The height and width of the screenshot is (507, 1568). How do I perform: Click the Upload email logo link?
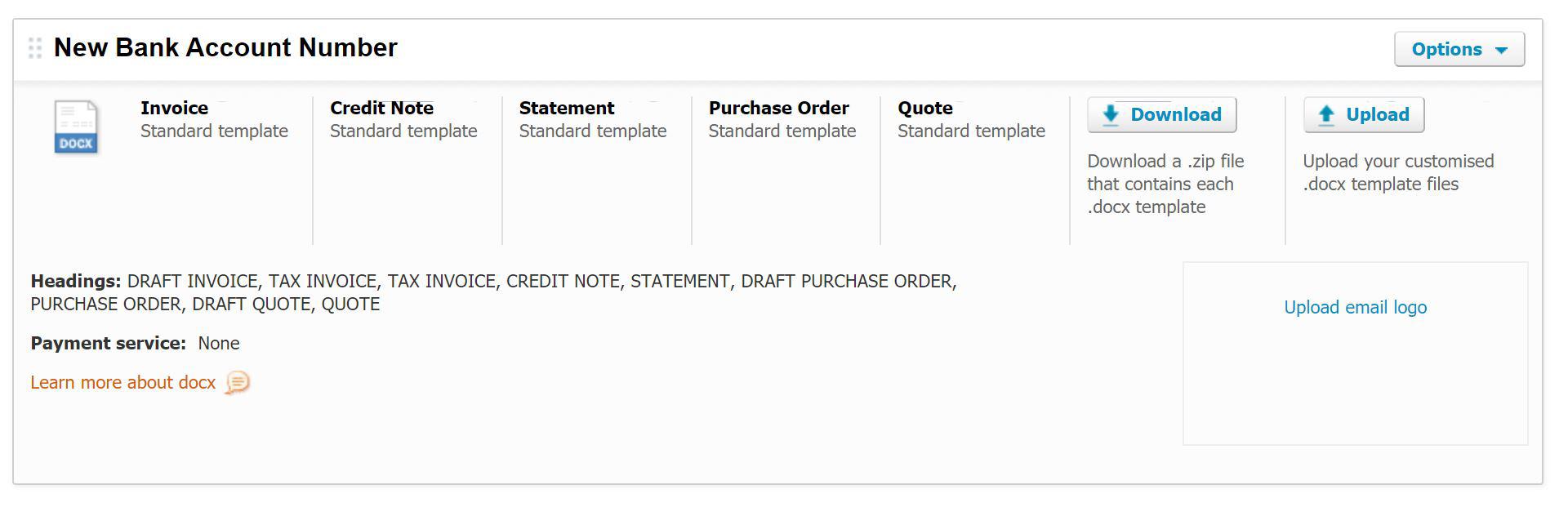pyautogui.click(x=1355, y=308)
